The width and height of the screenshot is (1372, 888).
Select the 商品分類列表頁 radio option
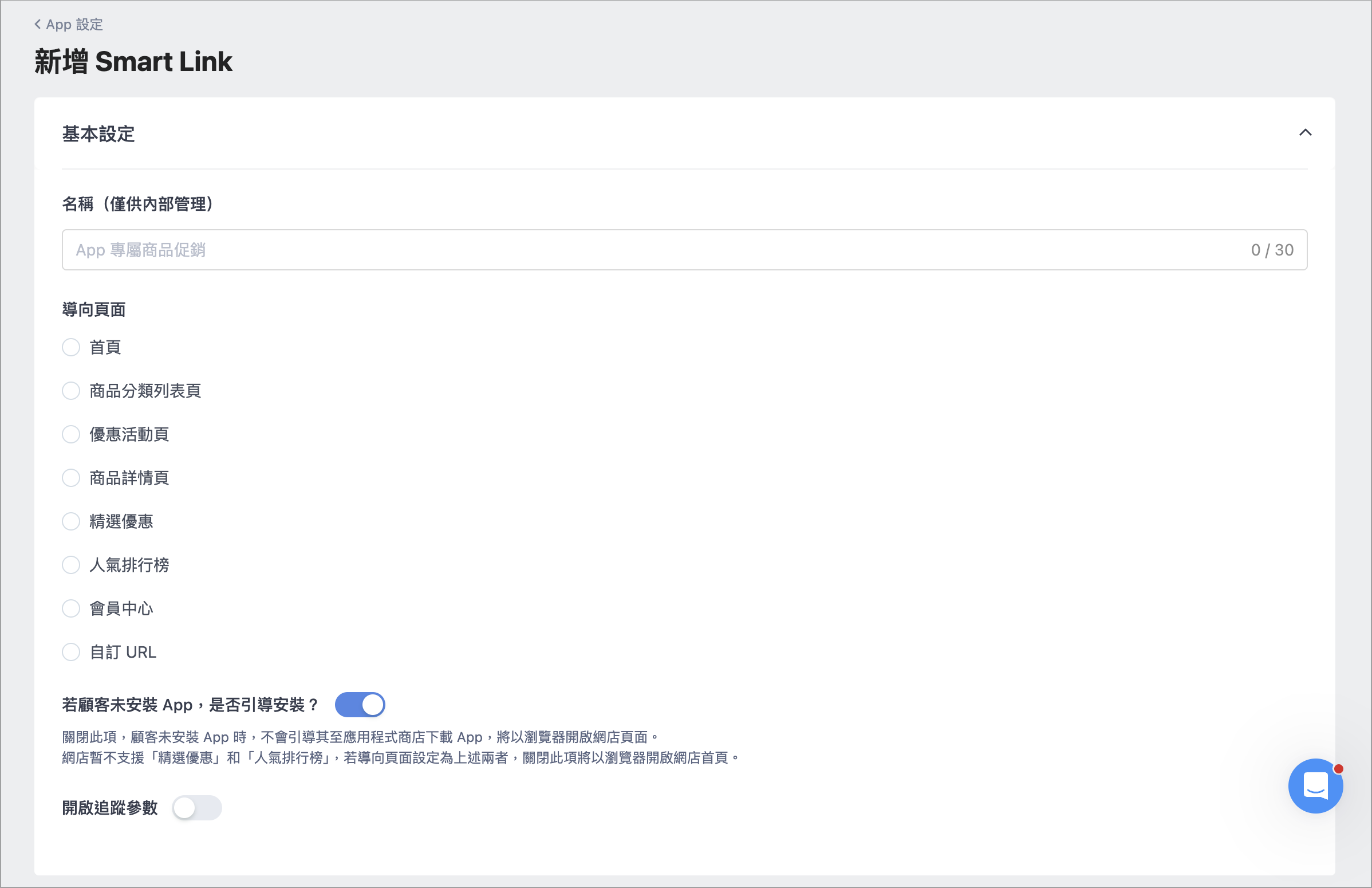click(71, 391)
